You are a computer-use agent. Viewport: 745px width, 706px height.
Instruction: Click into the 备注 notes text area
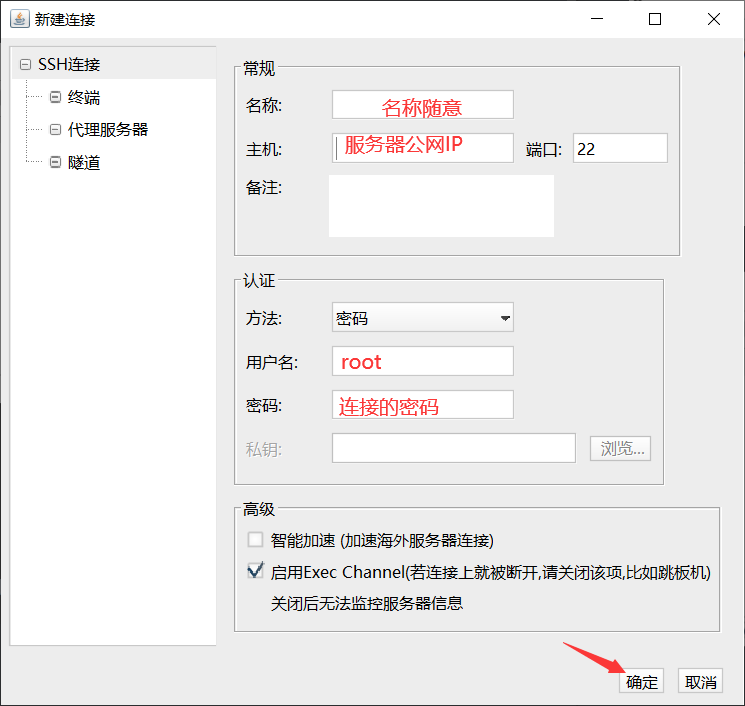[x=441, y=206]
